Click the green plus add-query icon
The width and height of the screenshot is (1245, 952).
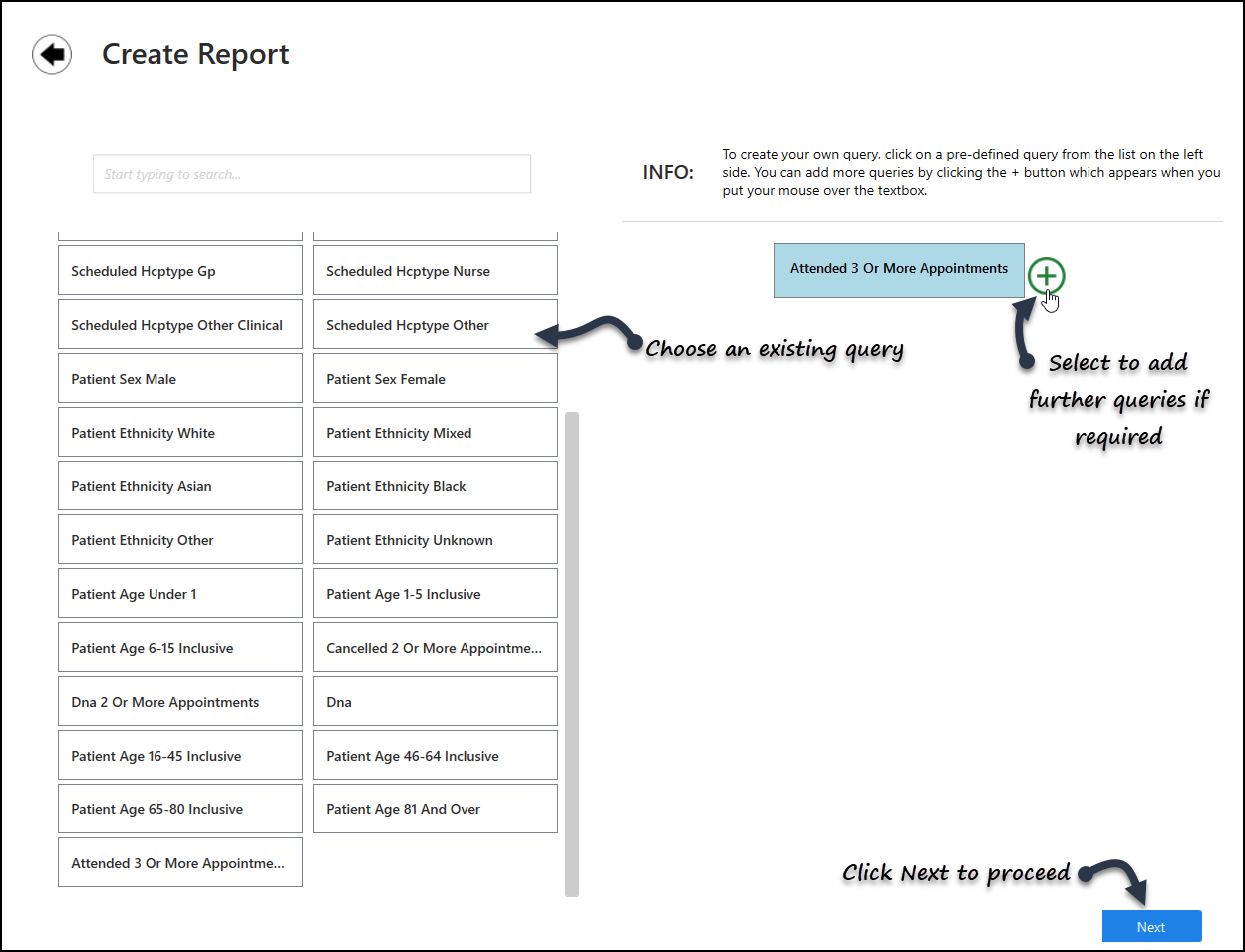tap(1046, 275)
